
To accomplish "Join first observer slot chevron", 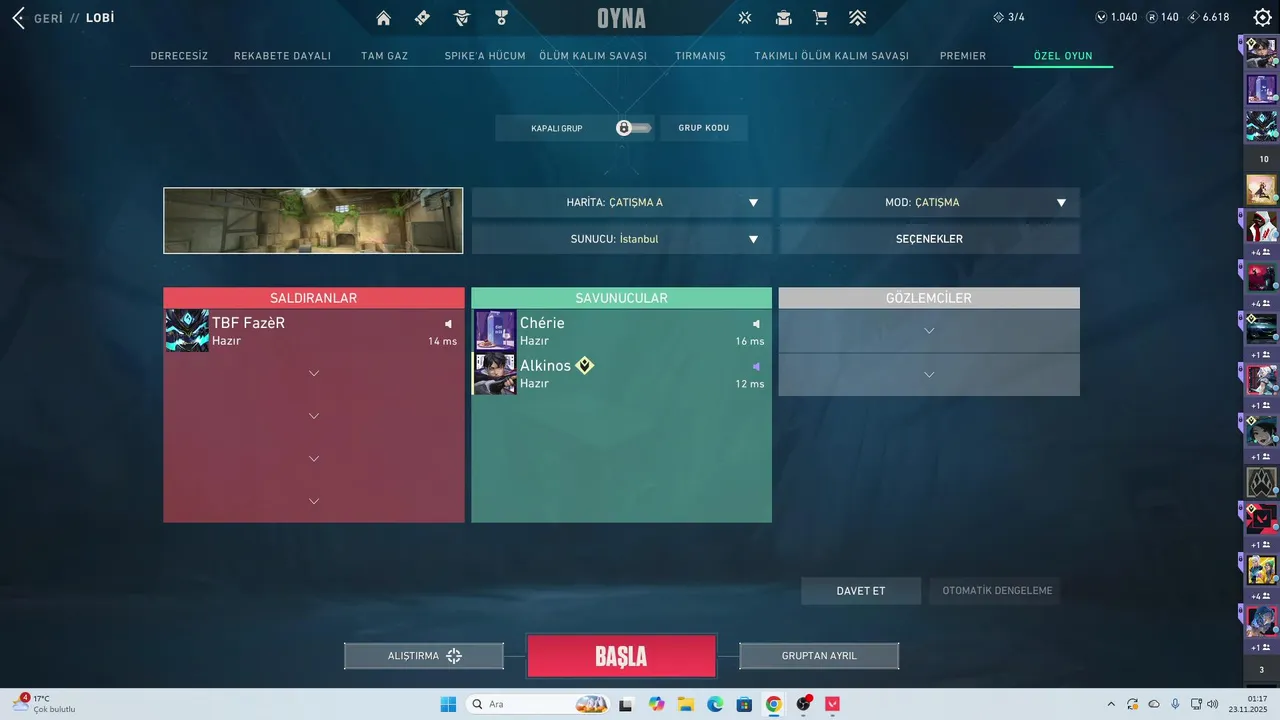I will [930, 331].
